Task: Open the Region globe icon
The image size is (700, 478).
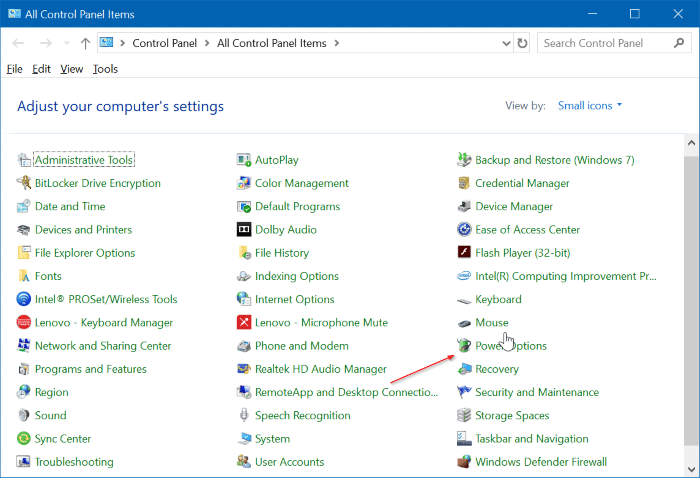Action: pyautogui.click(x=24, y=392)
